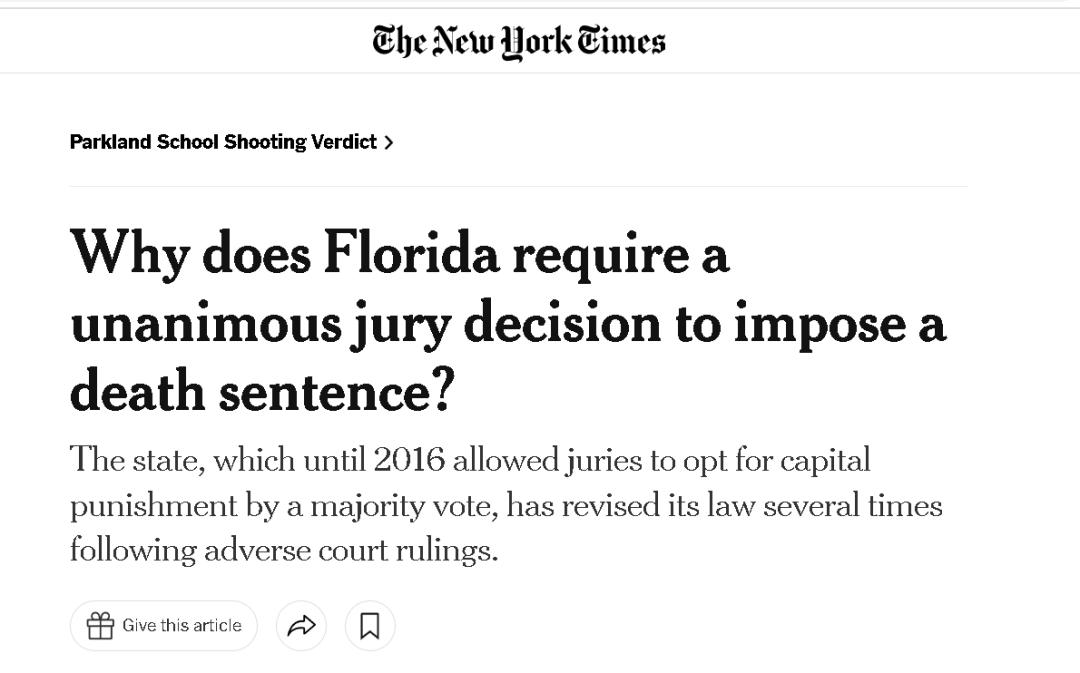Open the Parkland School Shooting Verdict link
This screenshot has height=673, width=1080.
pos(223,142)
